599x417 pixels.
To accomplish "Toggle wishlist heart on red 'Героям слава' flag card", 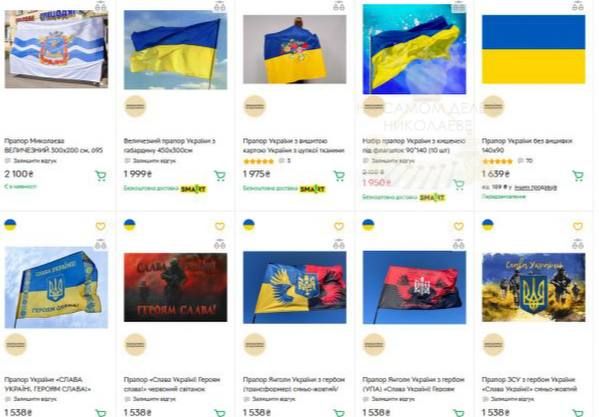I will tap(220, 226).
